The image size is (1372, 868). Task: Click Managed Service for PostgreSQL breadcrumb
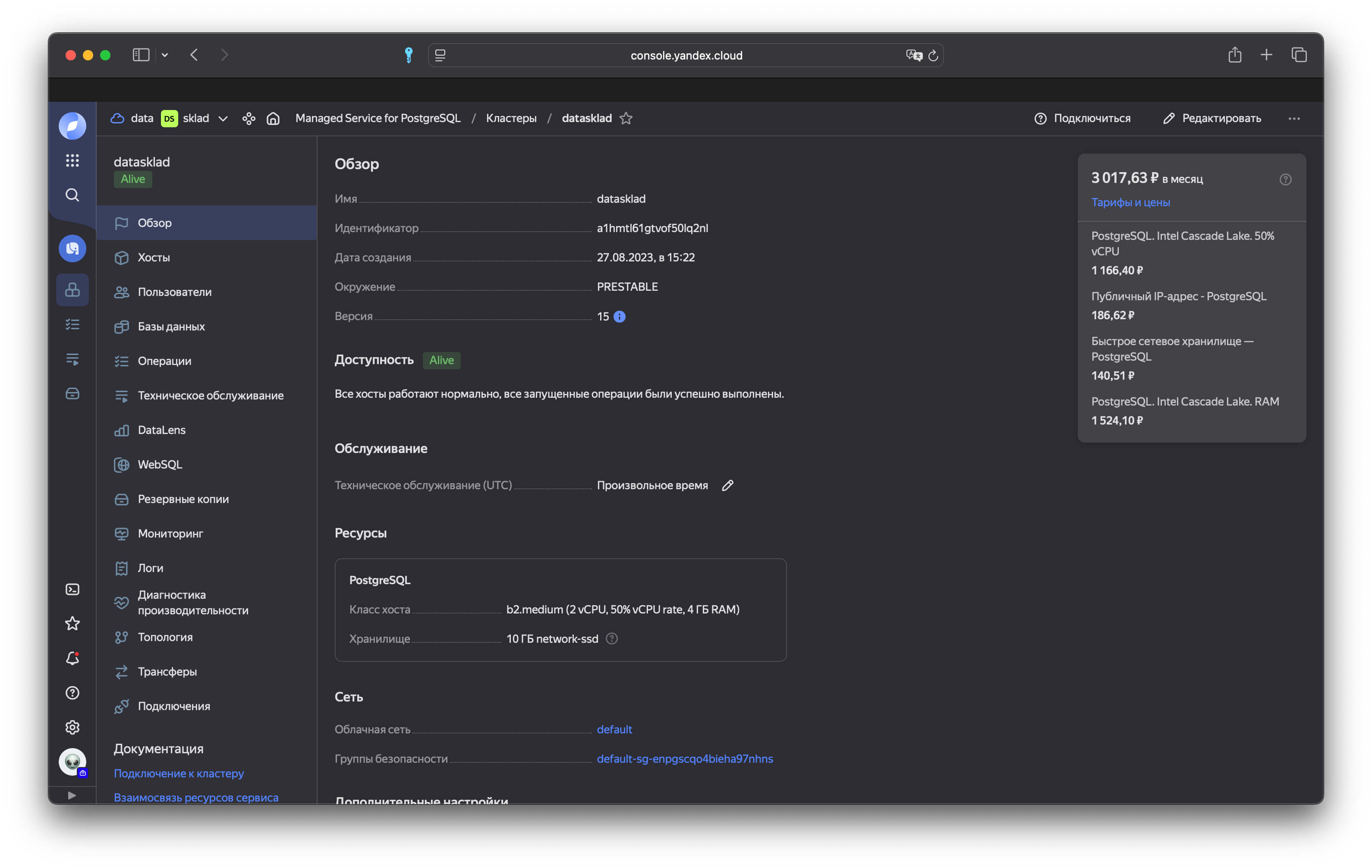point(378,119)
